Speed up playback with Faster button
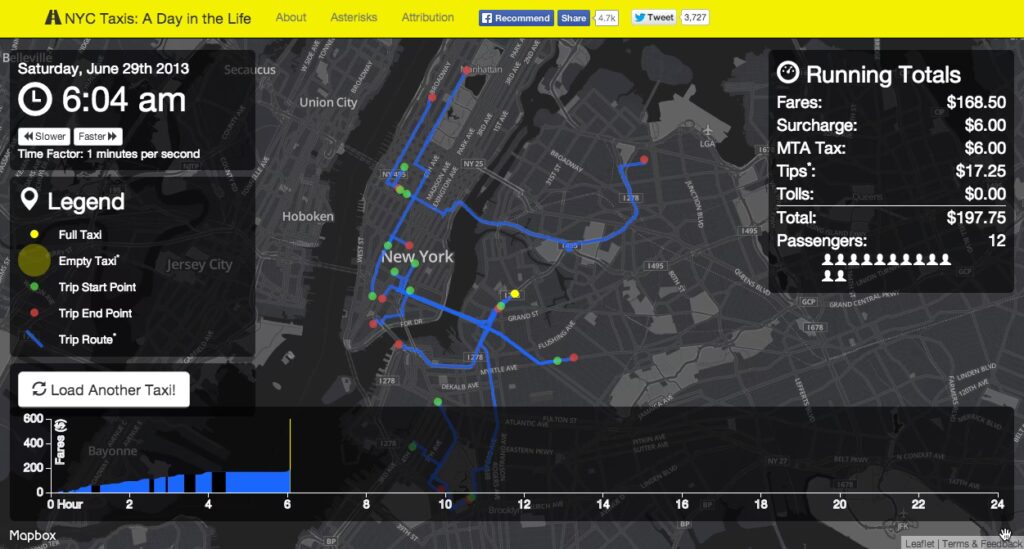The image size is (1024, 549). [98, 136]
